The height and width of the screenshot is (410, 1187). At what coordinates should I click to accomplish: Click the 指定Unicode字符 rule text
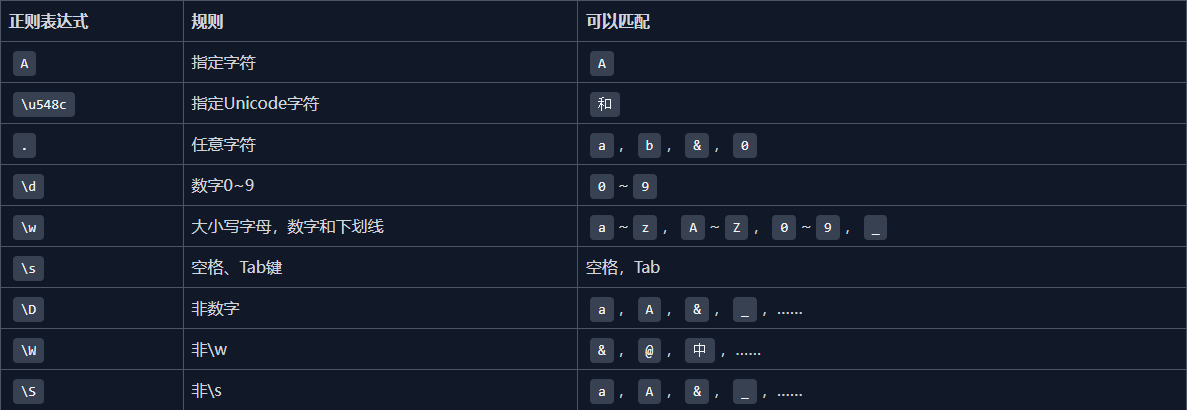tap(255, 104)
